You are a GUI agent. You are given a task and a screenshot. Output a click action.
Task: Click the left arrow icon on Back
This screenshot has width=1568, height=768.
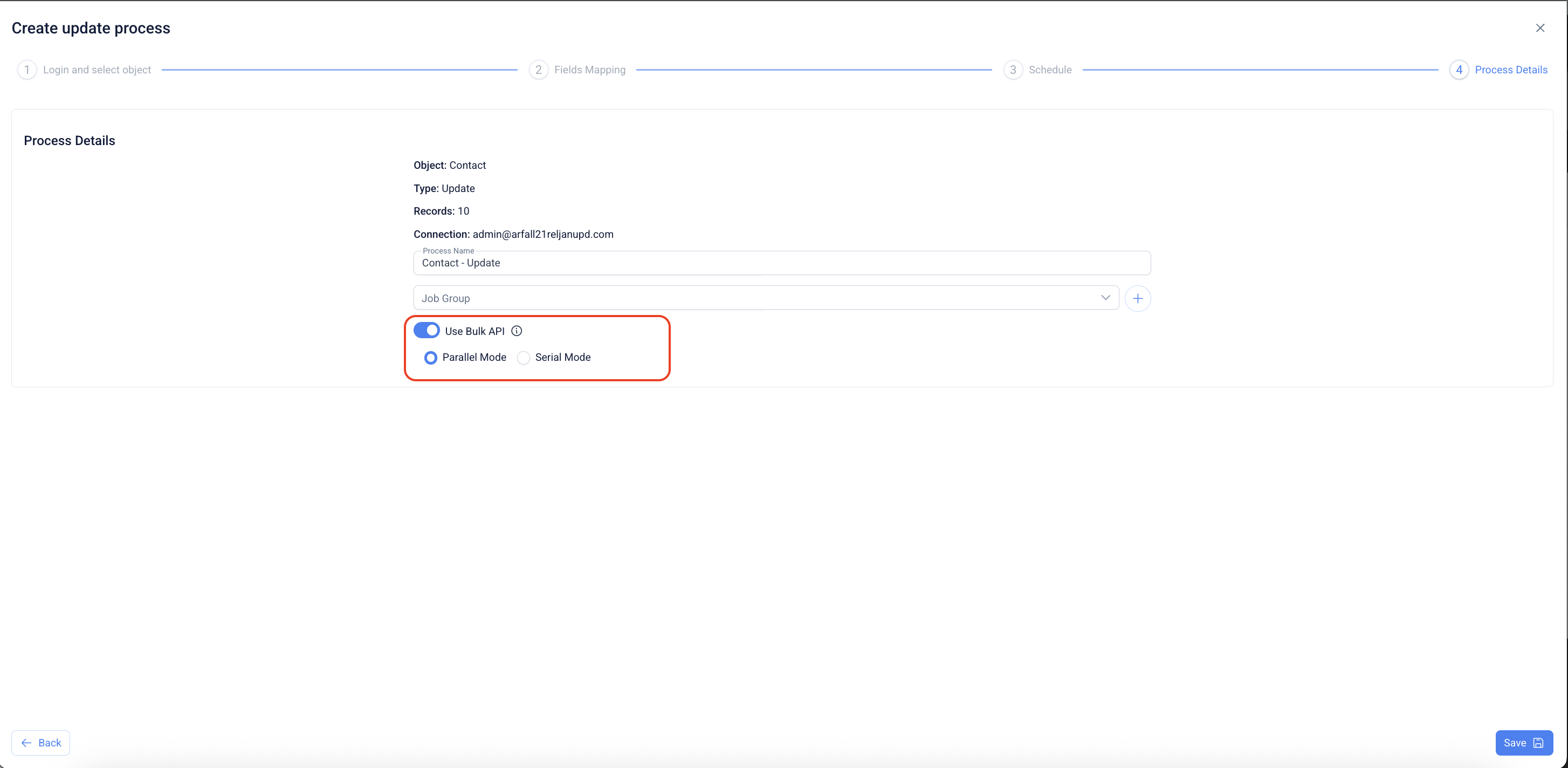26,743
